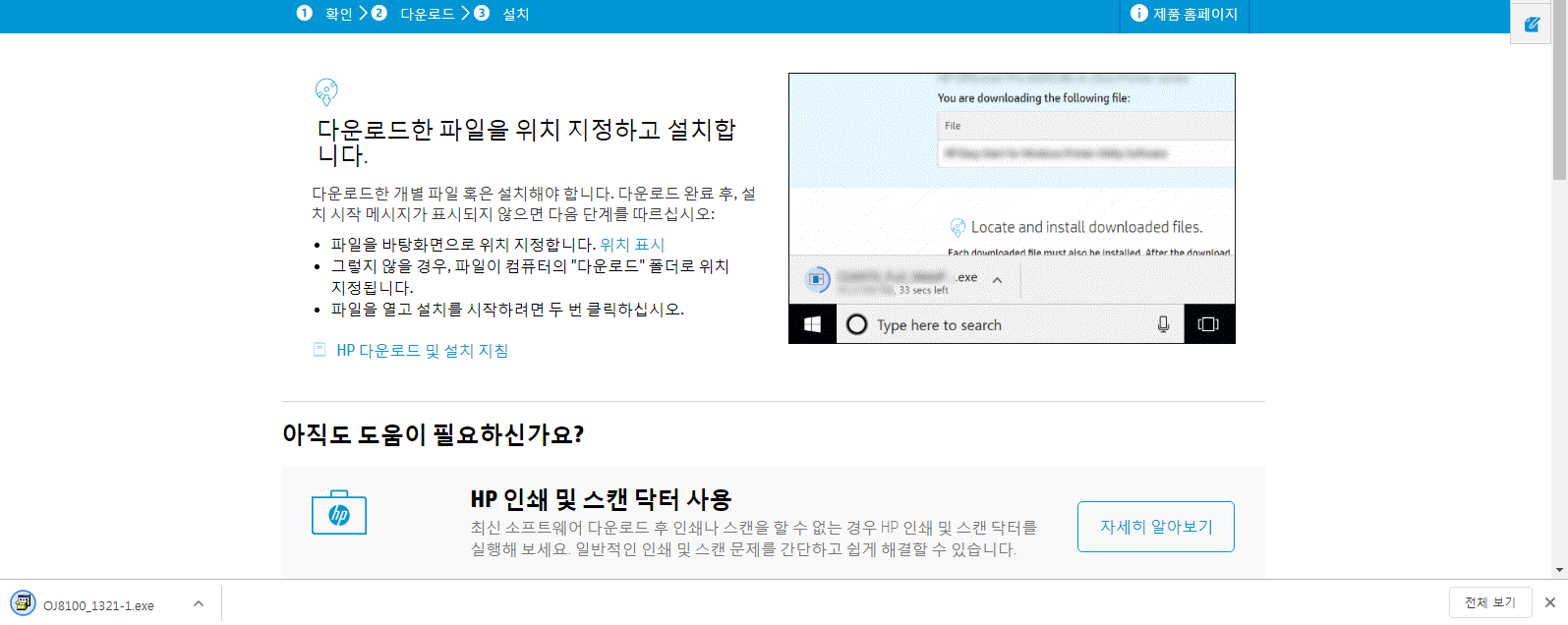Click the installation instructions screenshot thumbnail

tap(1012, 208)
